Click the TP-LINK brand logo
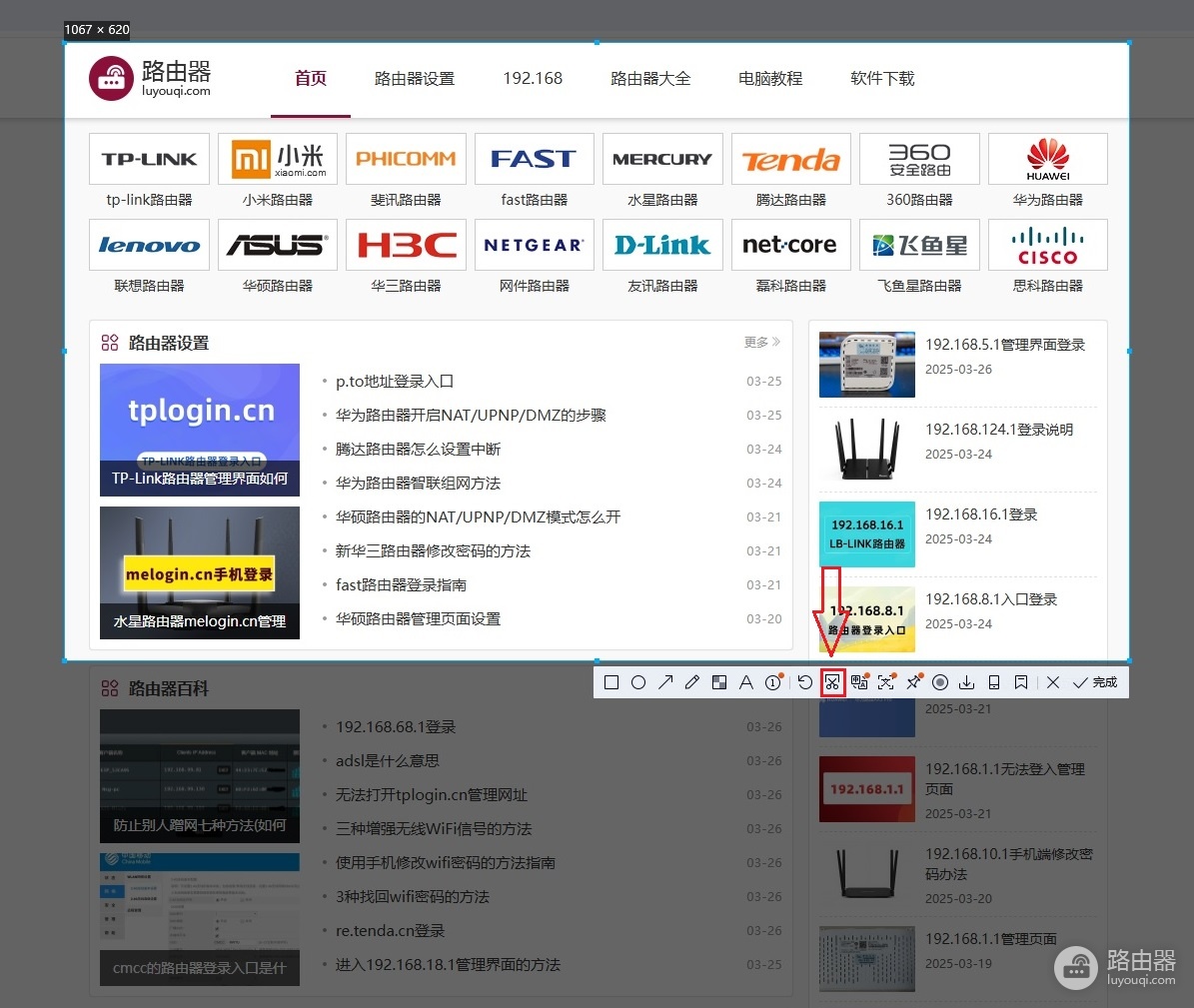Screen dimensions: 1194x1008 [x=149, y=159]
